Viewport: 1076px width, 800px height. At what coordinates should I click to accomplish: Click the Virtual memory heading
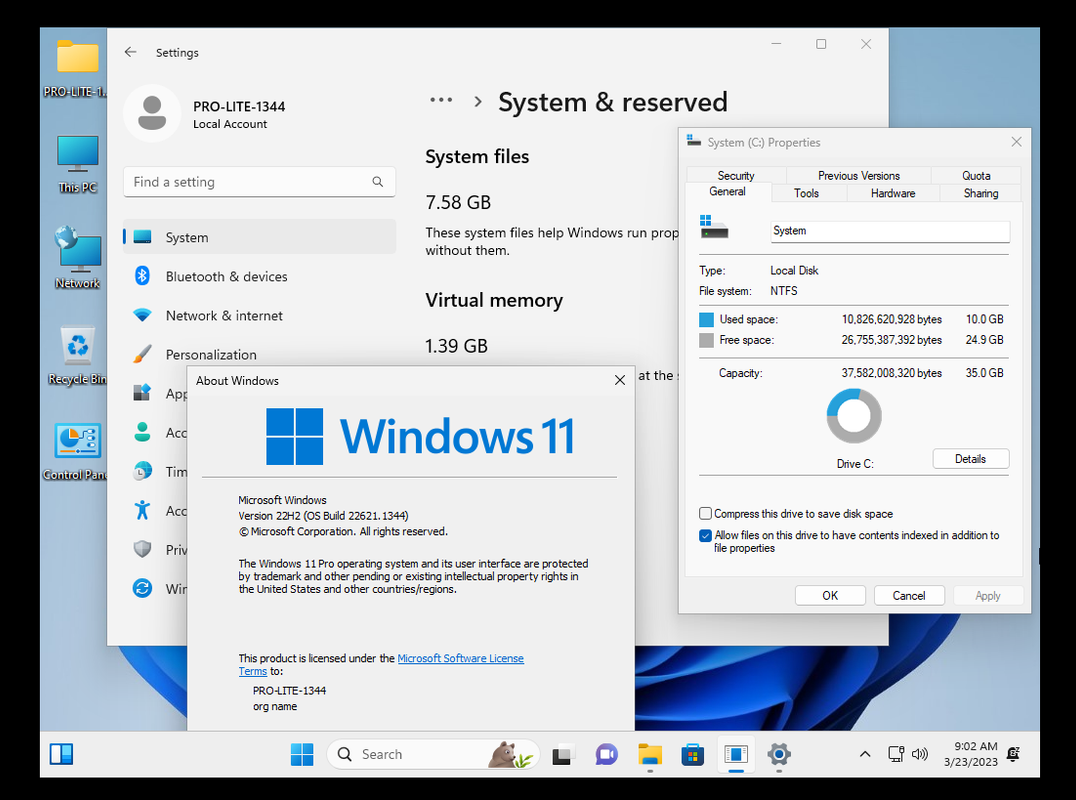[494, 300]
